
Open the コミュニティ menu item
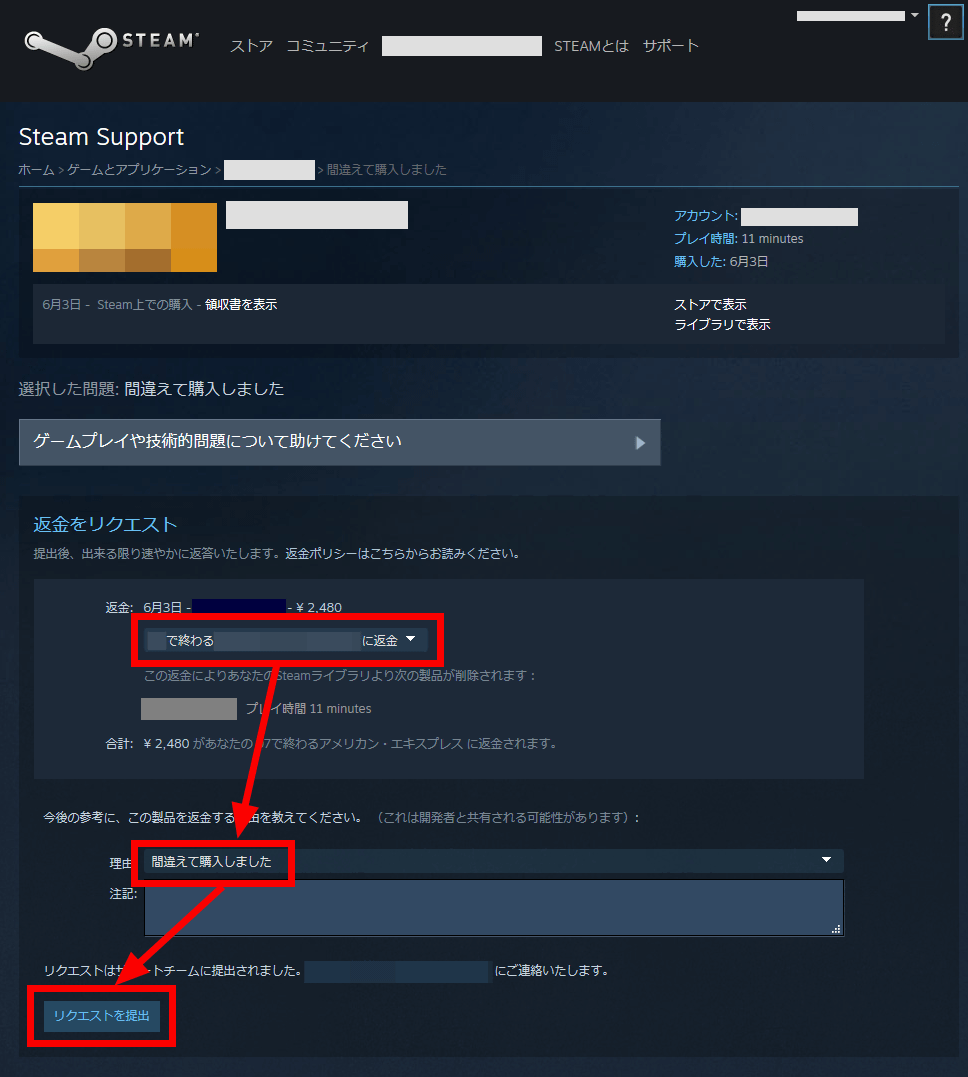(x=327, y=46)
